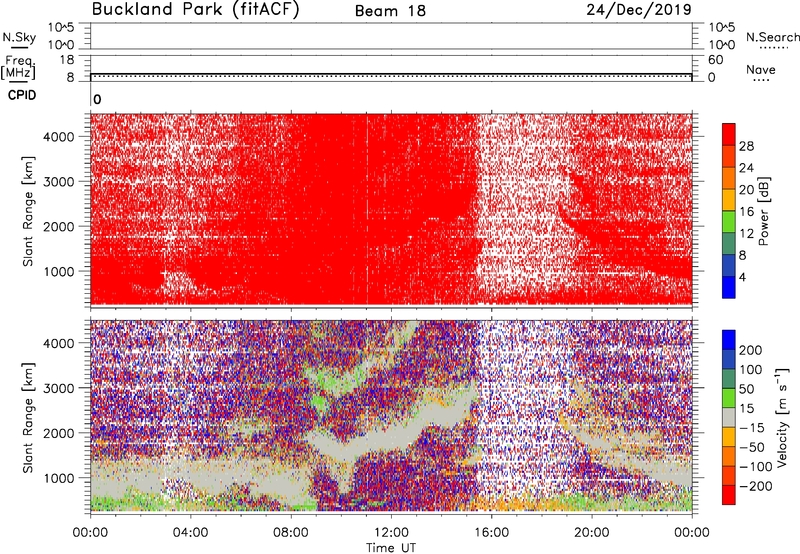Click the green patch near 09:00 in the velocity plot

tap(321, 404)
